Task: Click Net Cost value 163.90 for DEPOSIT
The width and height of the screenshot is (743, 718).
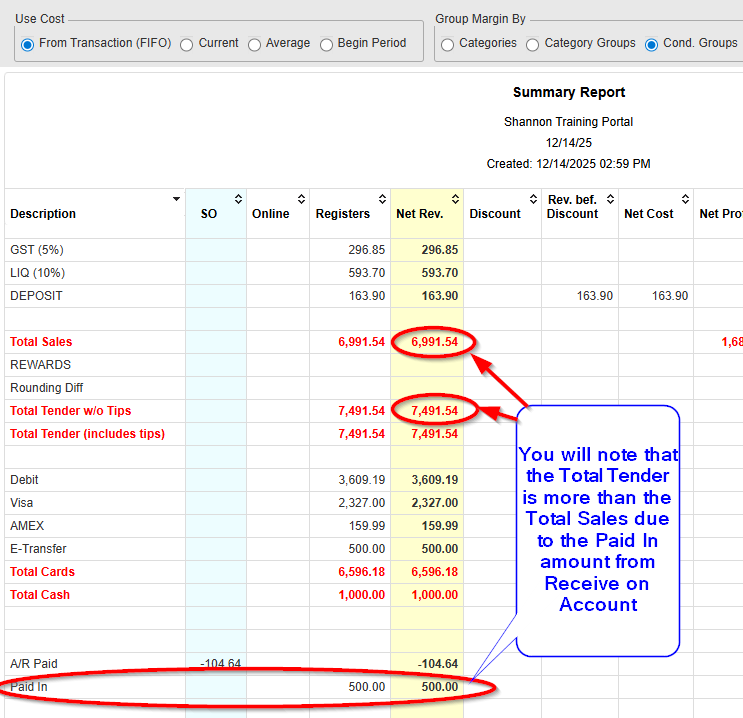Action: pyautogui.click(x=670, y=296)
